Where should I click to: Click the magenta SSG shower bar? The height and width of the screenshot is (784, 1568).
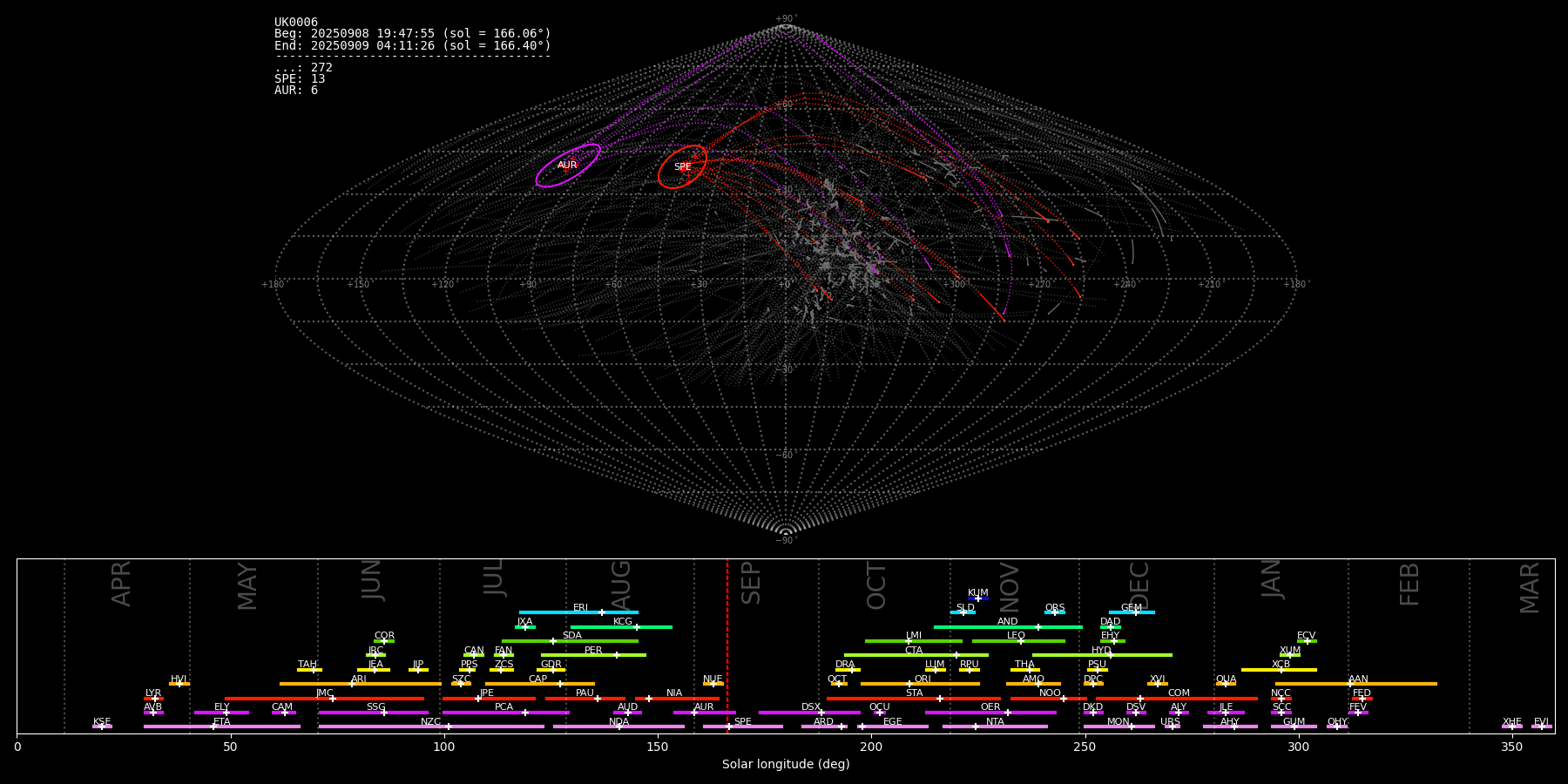(374, 713)
